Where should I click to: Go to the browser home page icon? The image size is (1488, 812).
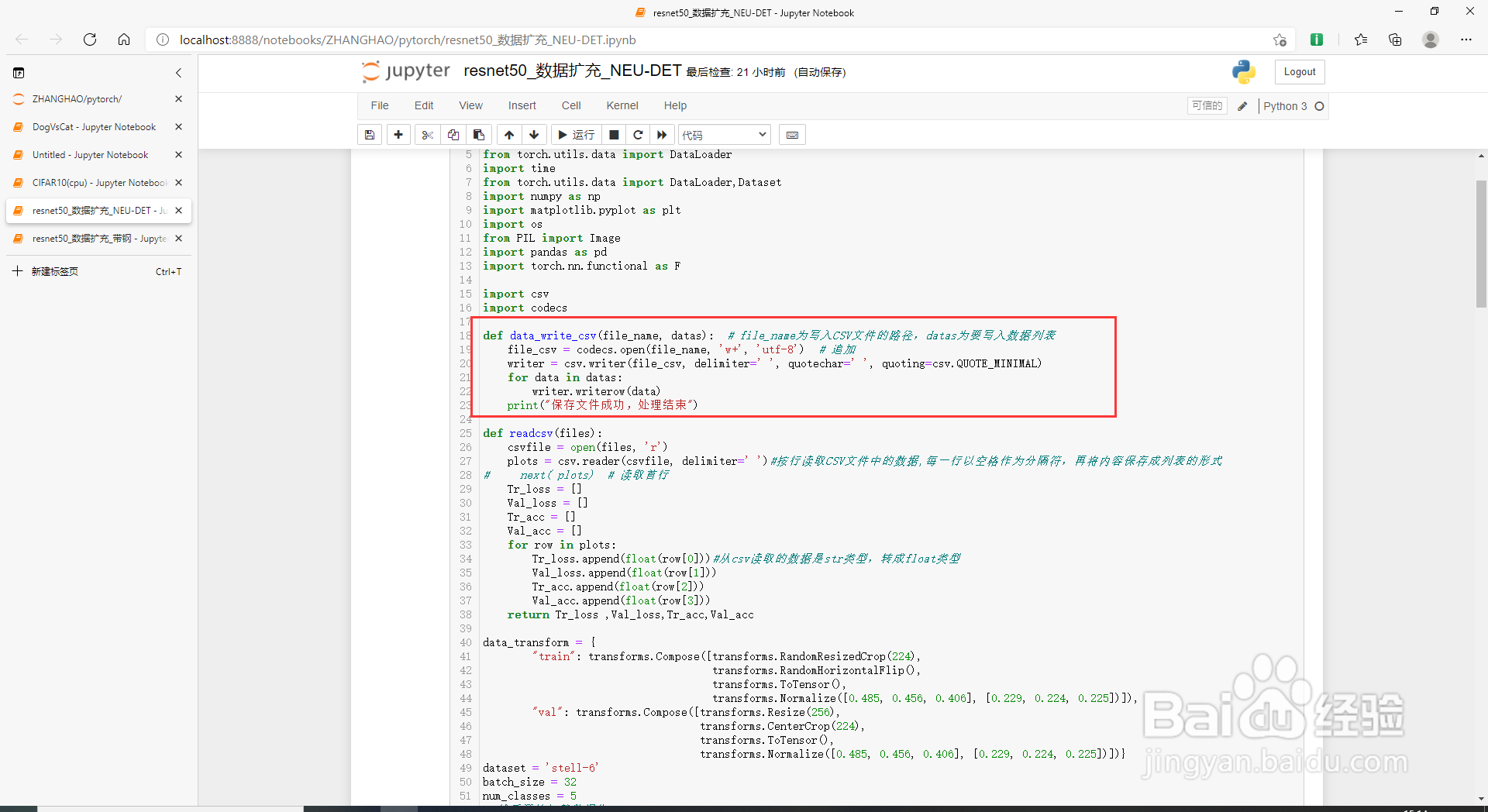[124, 40]
